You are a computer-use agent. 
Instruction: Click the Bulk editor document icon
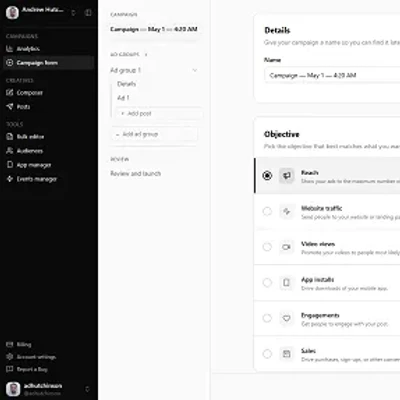pyautogui.click(x=10, y=137)
